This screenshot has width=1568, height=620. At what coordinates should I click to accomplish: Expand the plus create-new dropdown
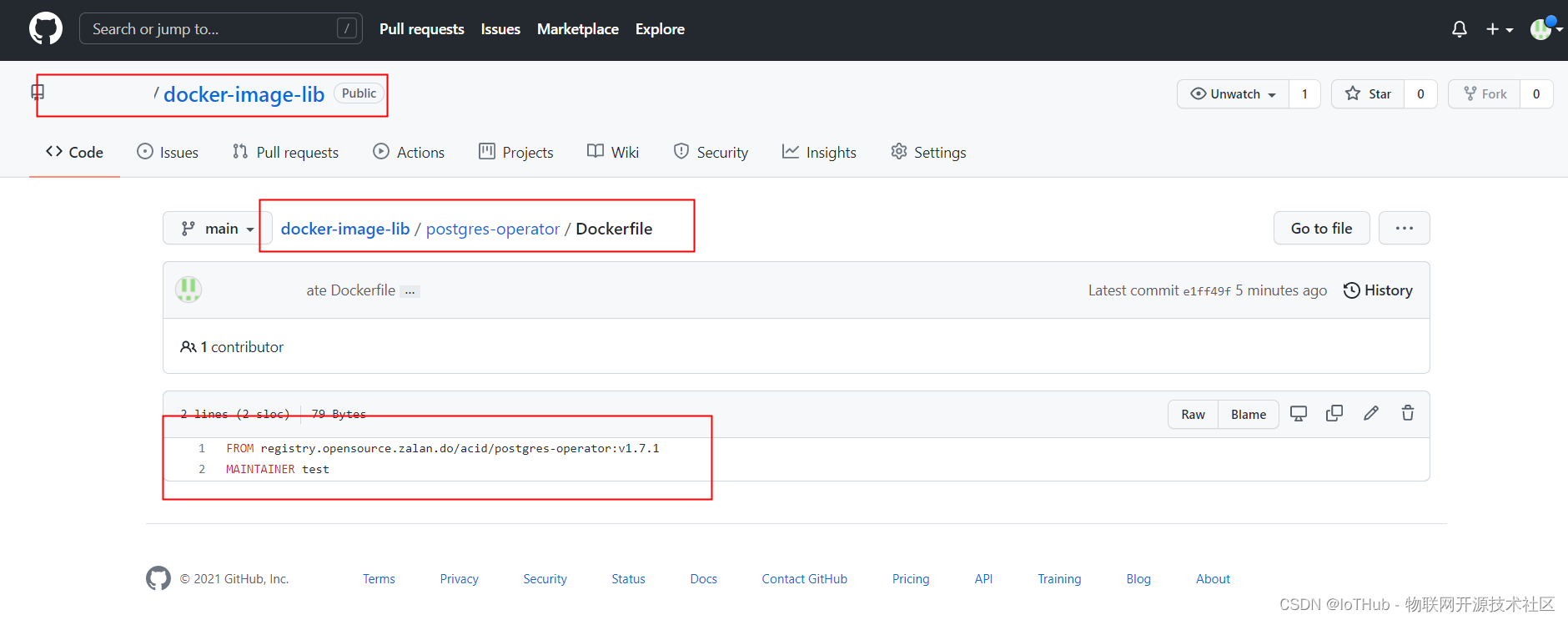point(1500,29)
